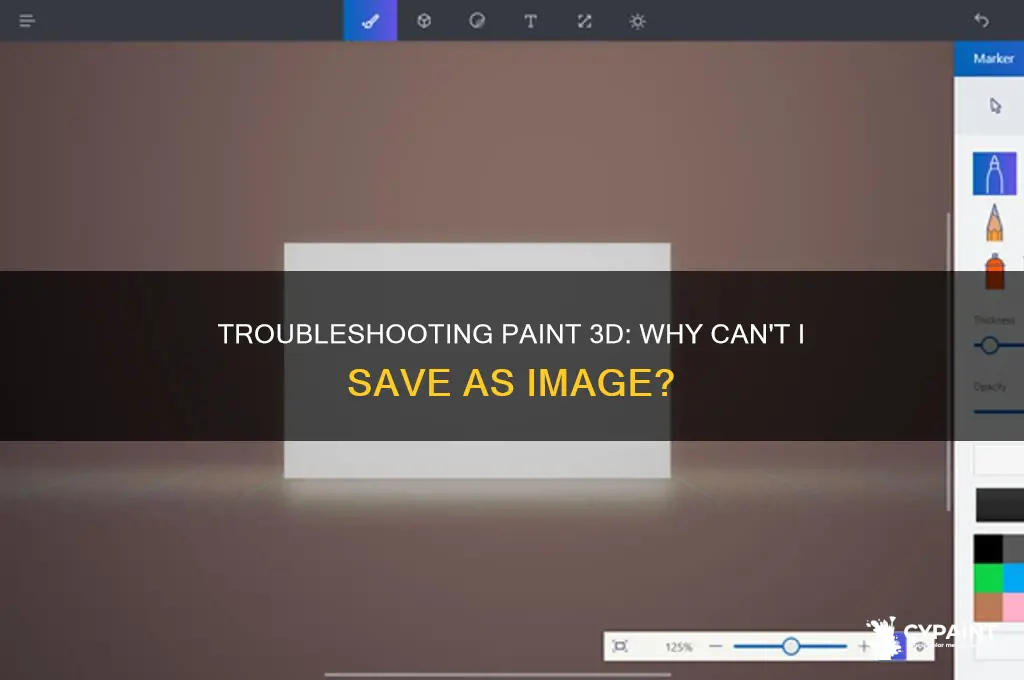This screenshot has width=1024, height=680.
Task: Open the Canvas resize tool
Action: coord(584,21)
